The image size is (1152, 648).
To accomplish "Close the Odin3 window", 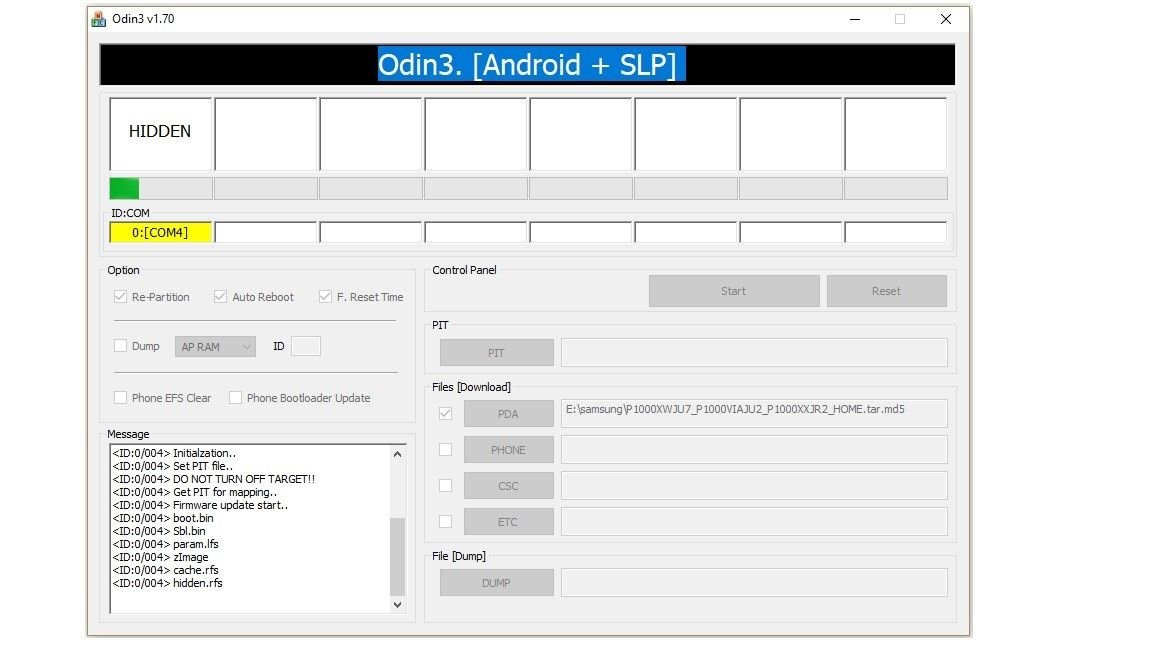I will click(x=946, y=19).
